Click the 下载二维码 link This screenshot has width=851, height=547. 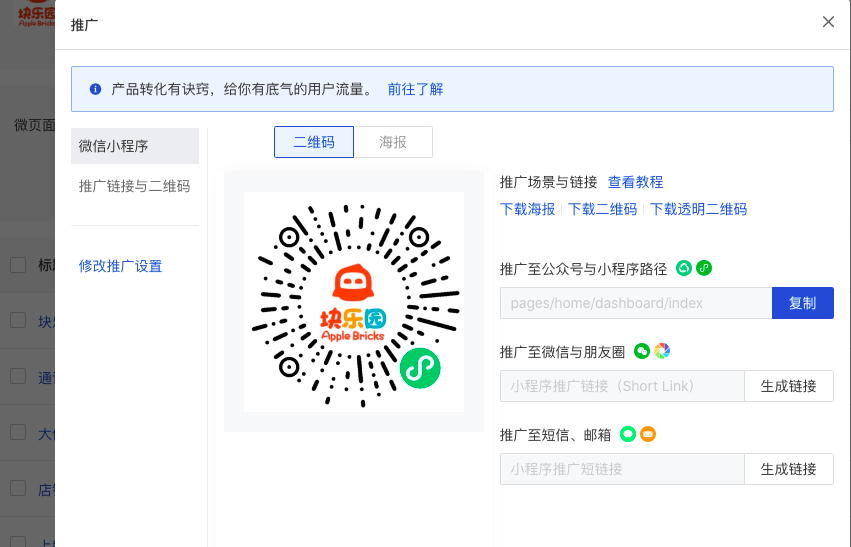coord(602,209)
